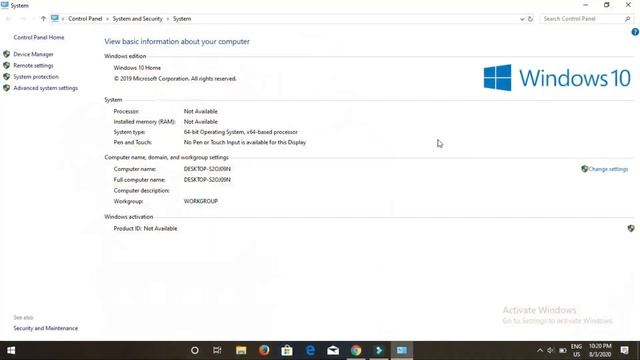Image resolution: width=640 pixels, height=360 pixels.
Task: Expand the chevron after Control Panel breadcrumb
Action: pyautogui.click(x=108, y=19)
